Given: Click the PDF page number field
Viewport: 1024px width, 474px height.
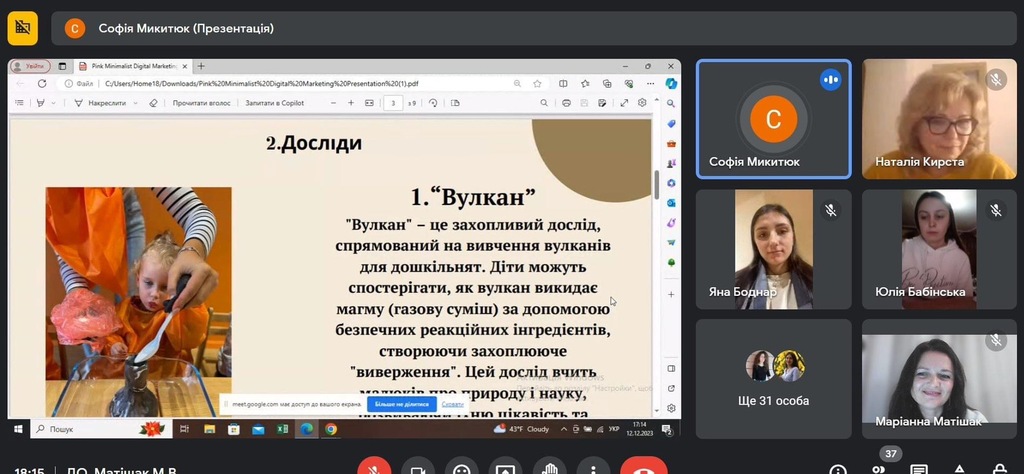Looking at the screenshot, I should tap(394, 103).
